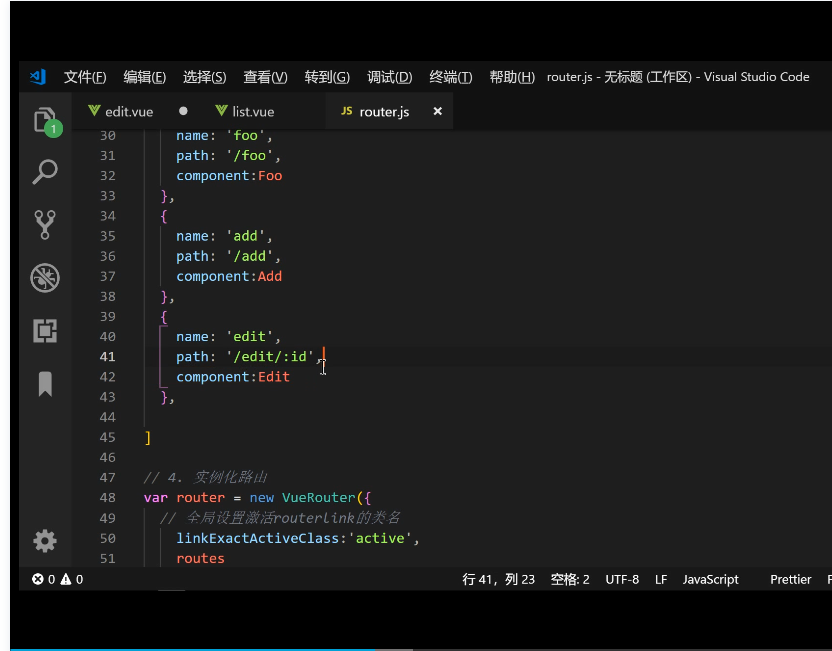Image resolution: width=832 pixels, height=651 pixels.
Task: Click line number 48 in gutter
Action: [107, 497]
